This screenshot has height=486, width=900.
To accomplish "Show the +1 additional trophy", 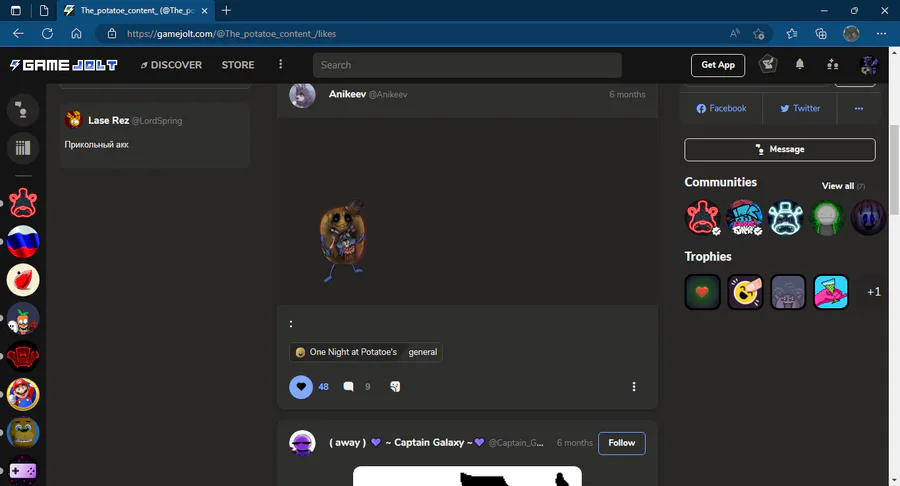I will [x=874, y=292].
